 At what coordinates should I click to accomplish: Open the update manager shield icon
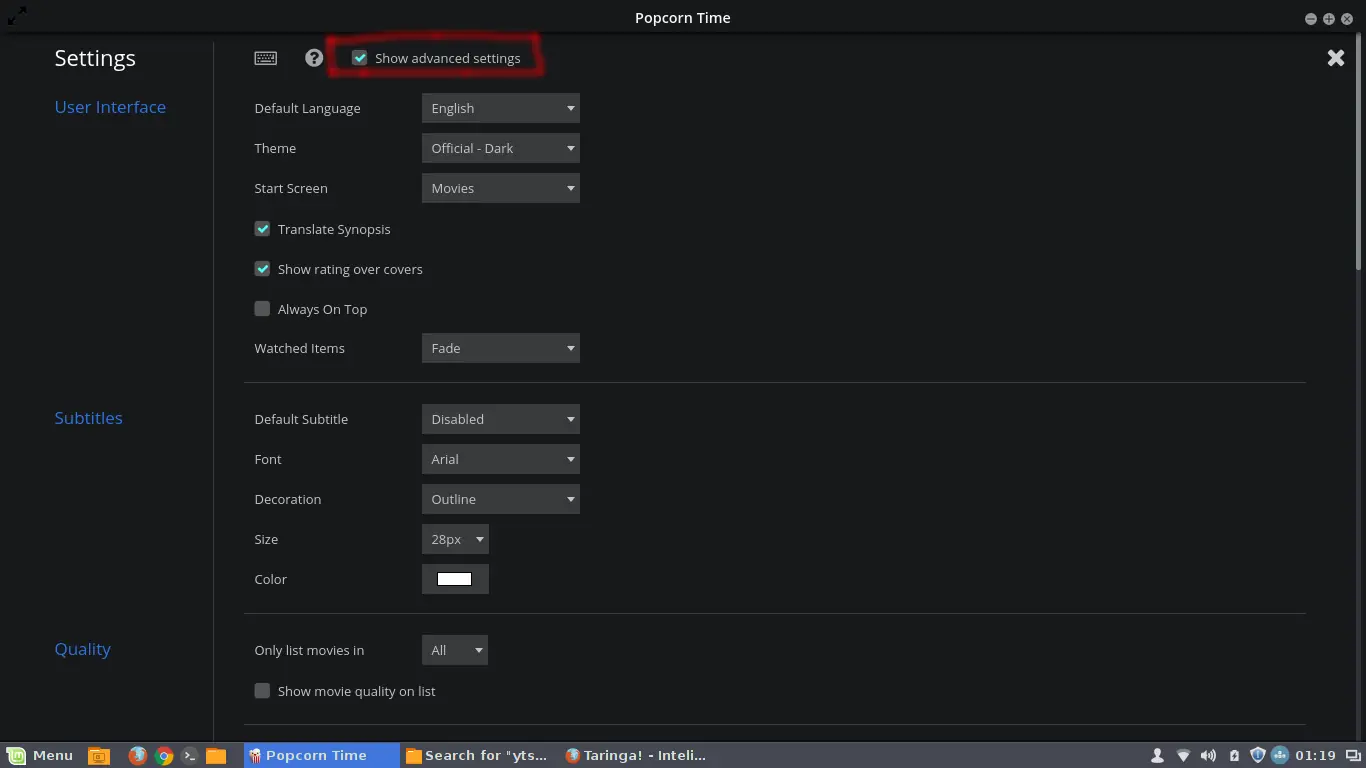(1258, 756)
